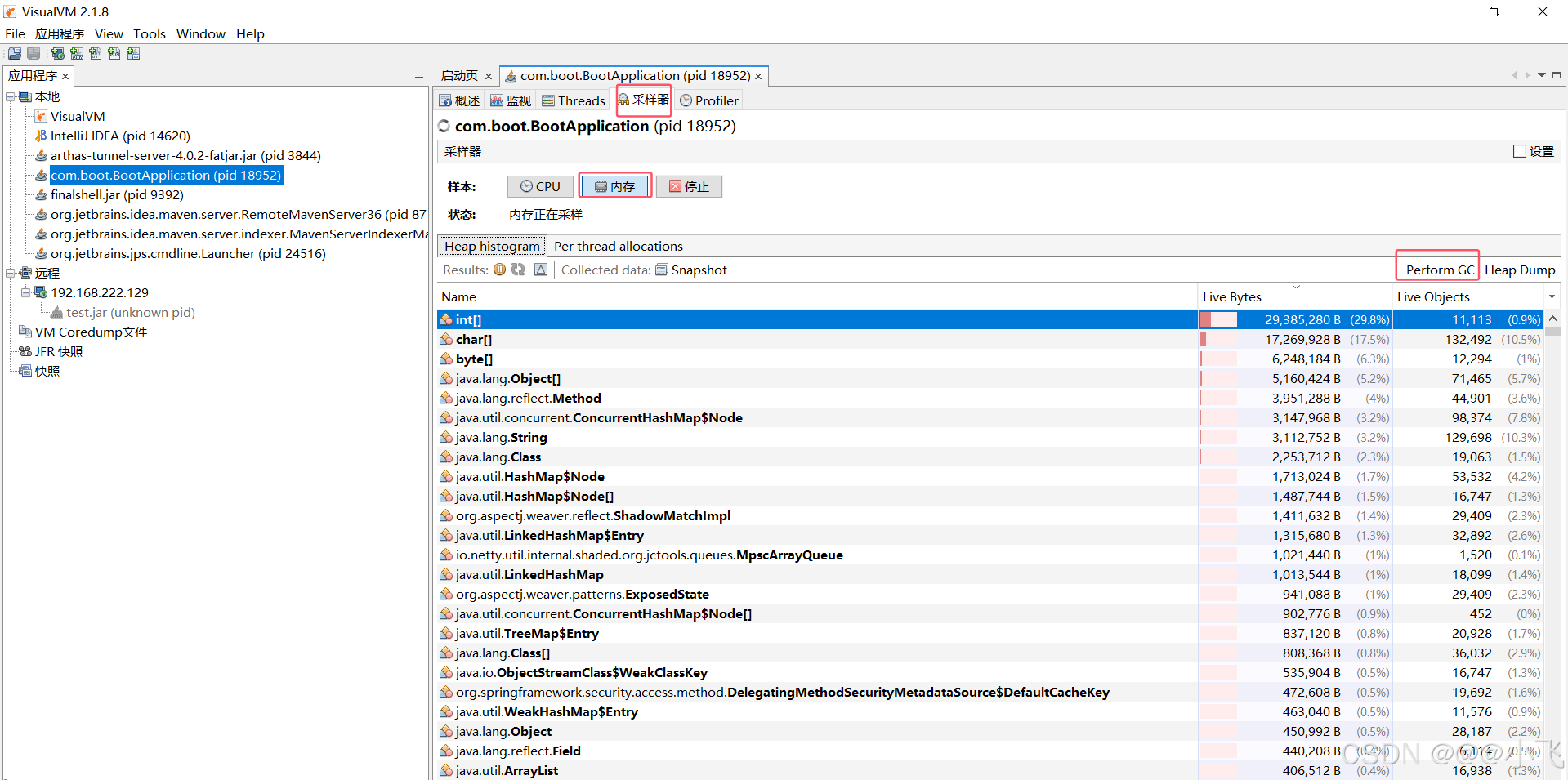Open the tab list dropdown arrow
The image size is (1568, 780).
(x=1542, y=75)
